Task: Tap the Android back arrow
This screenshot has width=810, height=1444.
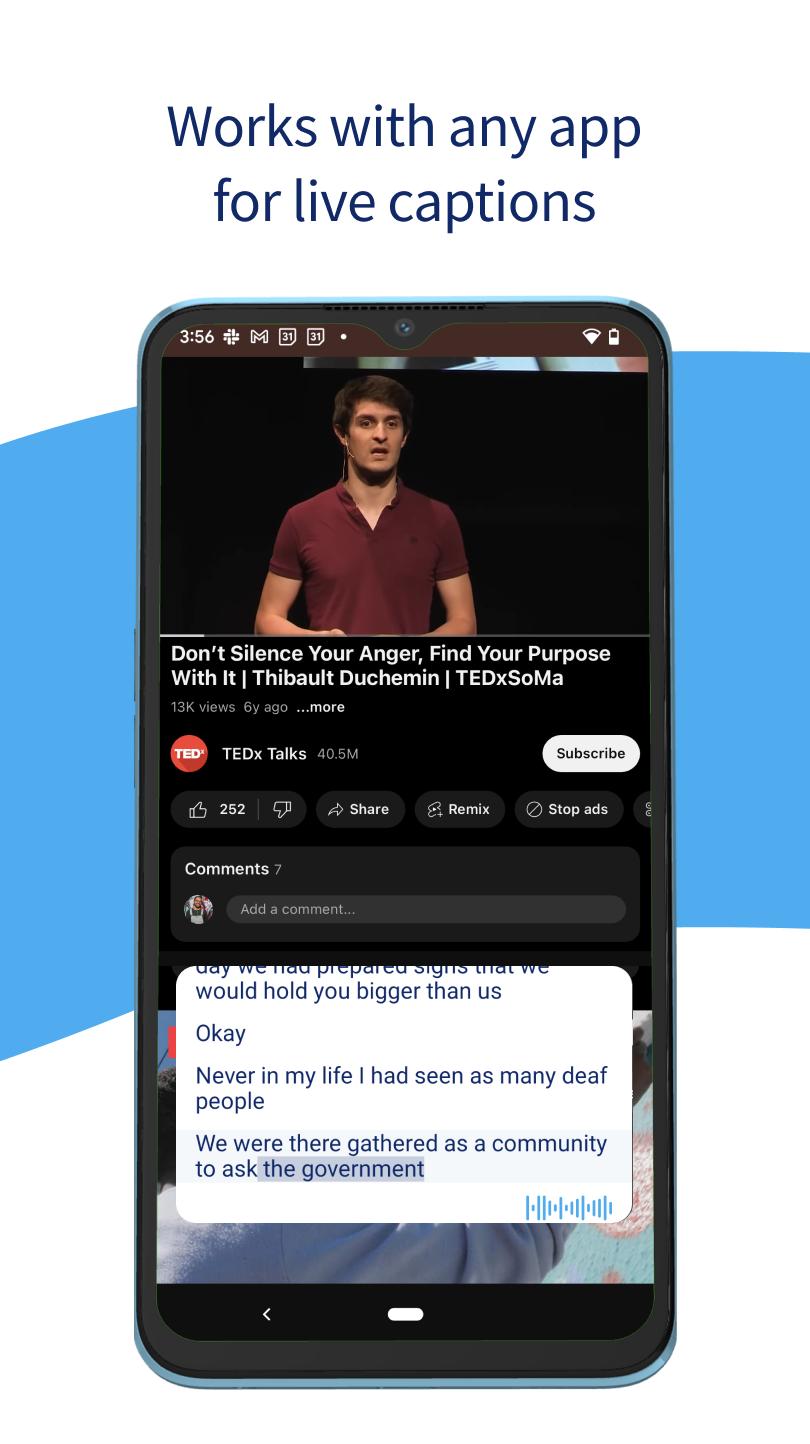Action: click(266, 1314)
